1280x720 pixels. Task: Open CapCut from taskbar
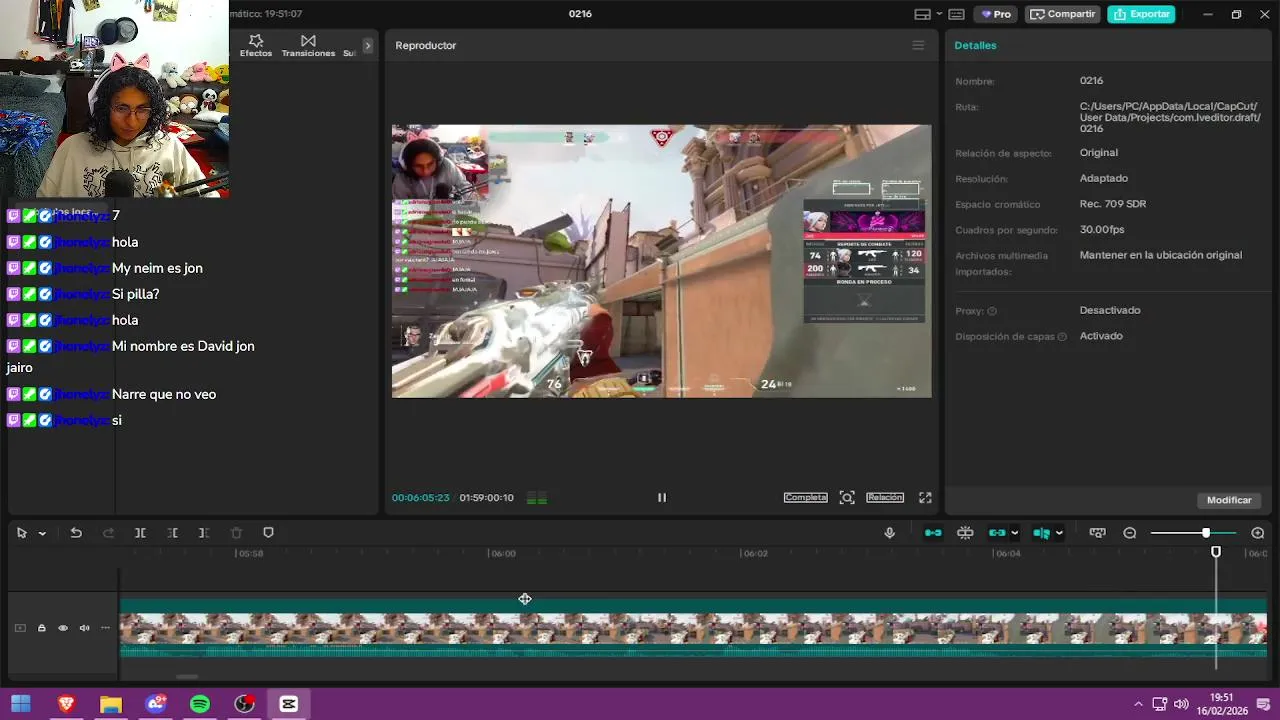click(289, 704)
